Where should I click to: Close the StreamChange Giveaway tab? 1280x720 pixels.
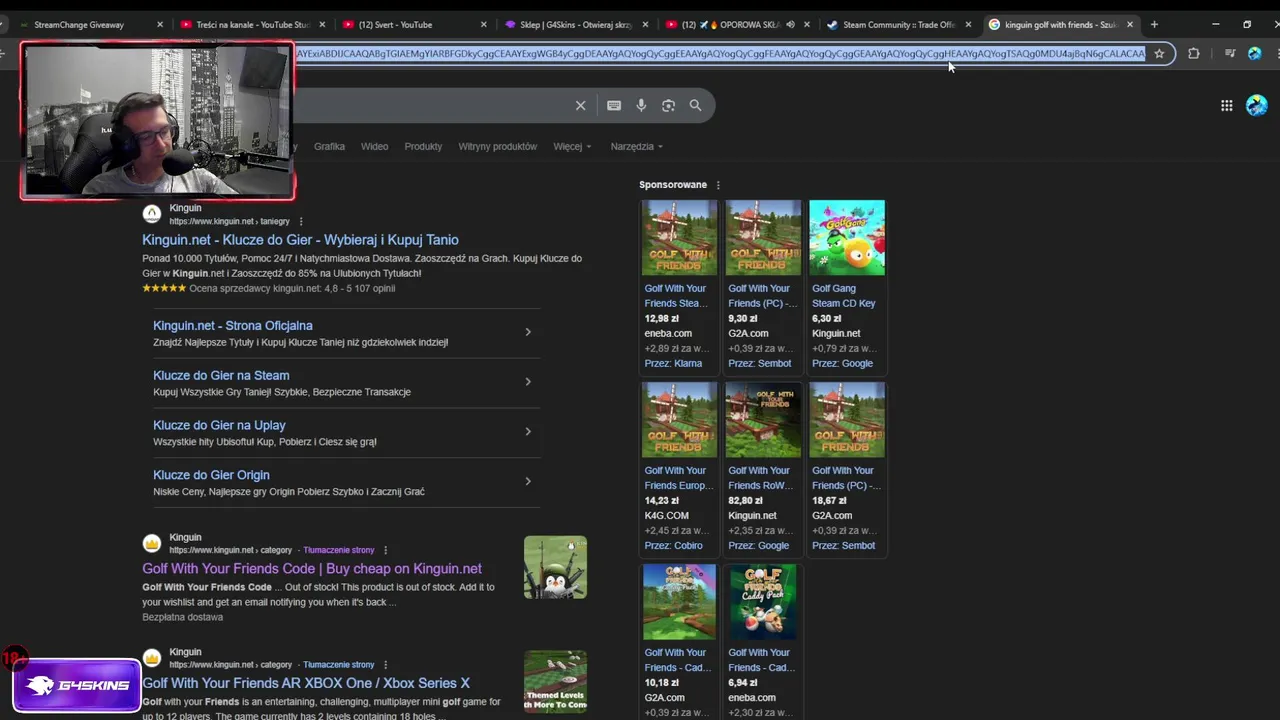pos(160,24)
